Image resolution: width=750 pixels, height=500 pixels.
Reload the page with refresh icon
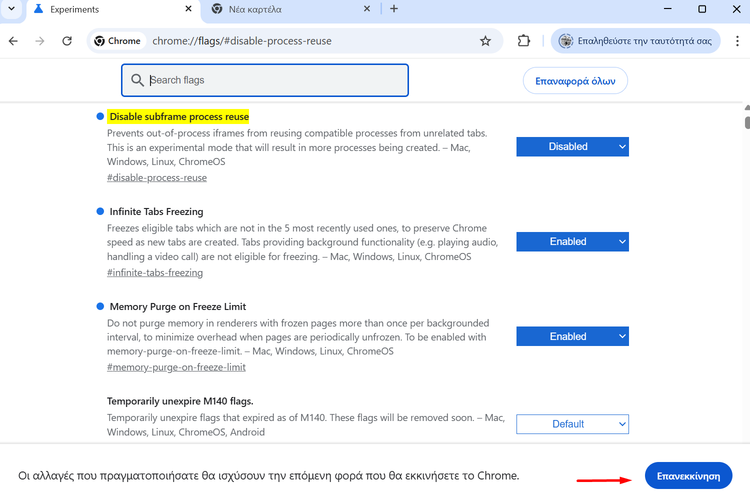coord(67,41)
